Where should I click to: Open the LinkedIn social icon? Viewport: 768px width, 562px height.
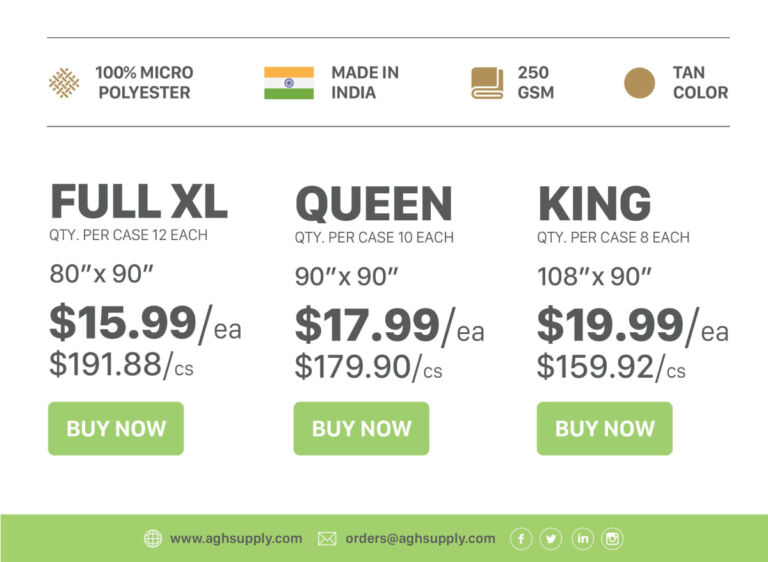(x=582, y=539)
